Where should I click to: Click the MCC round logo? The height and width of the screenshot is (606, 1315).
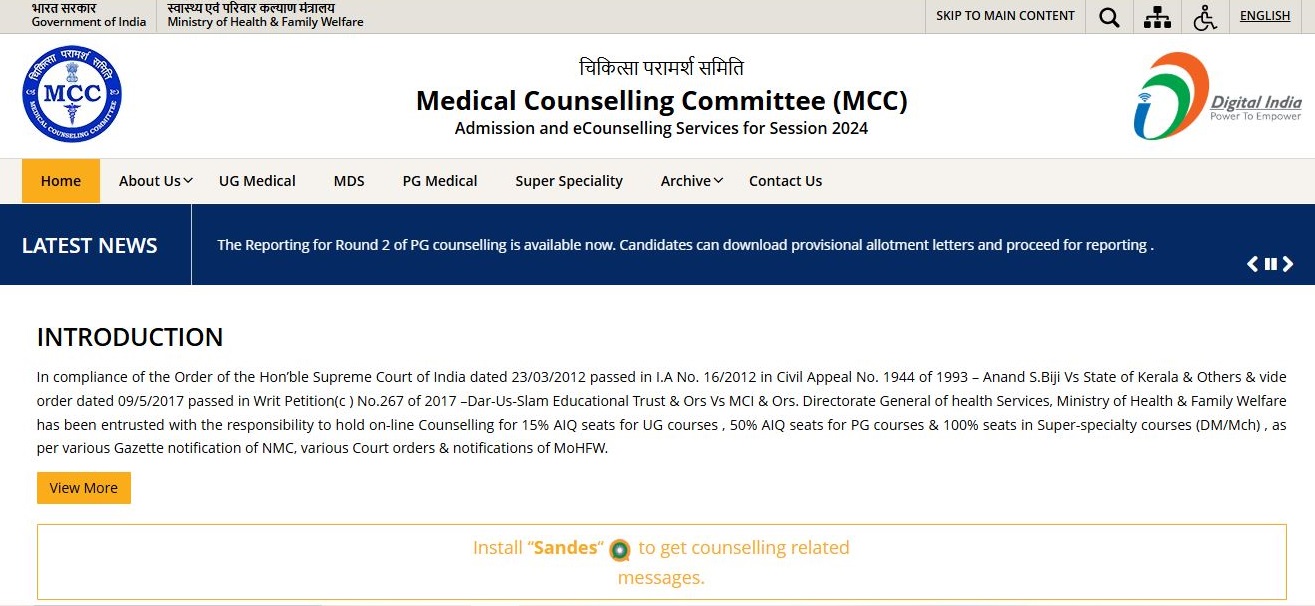[x=72, y=94]
